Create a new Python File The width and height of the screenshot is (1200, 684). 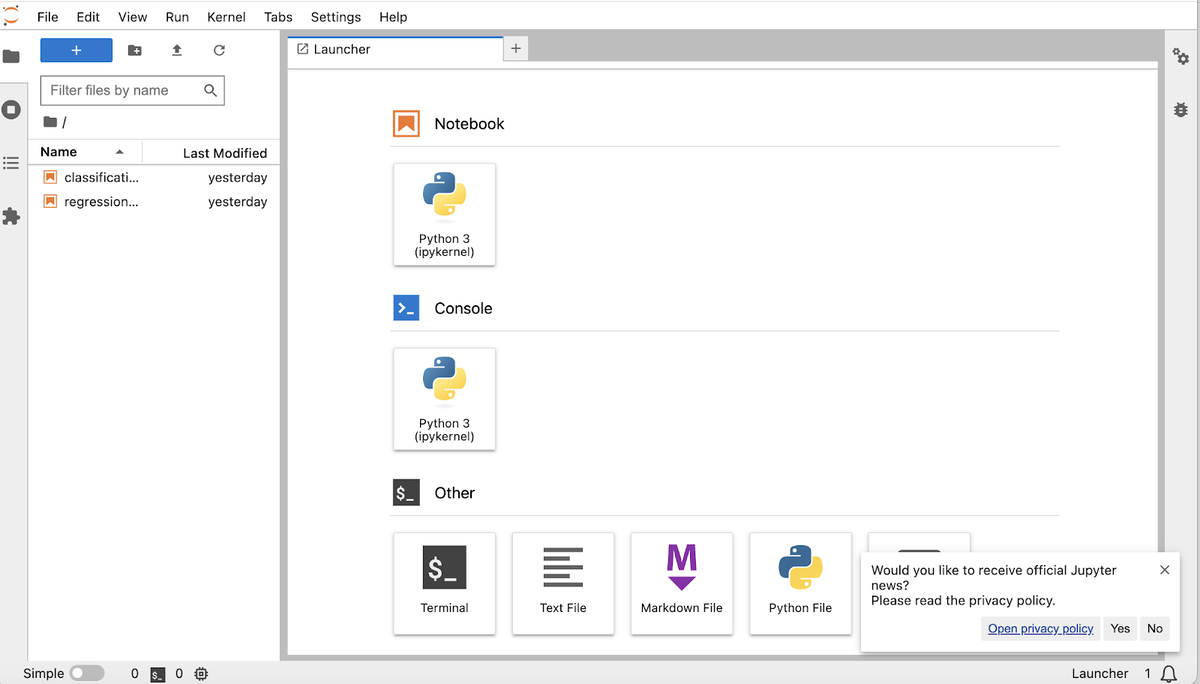coord(800,583)
